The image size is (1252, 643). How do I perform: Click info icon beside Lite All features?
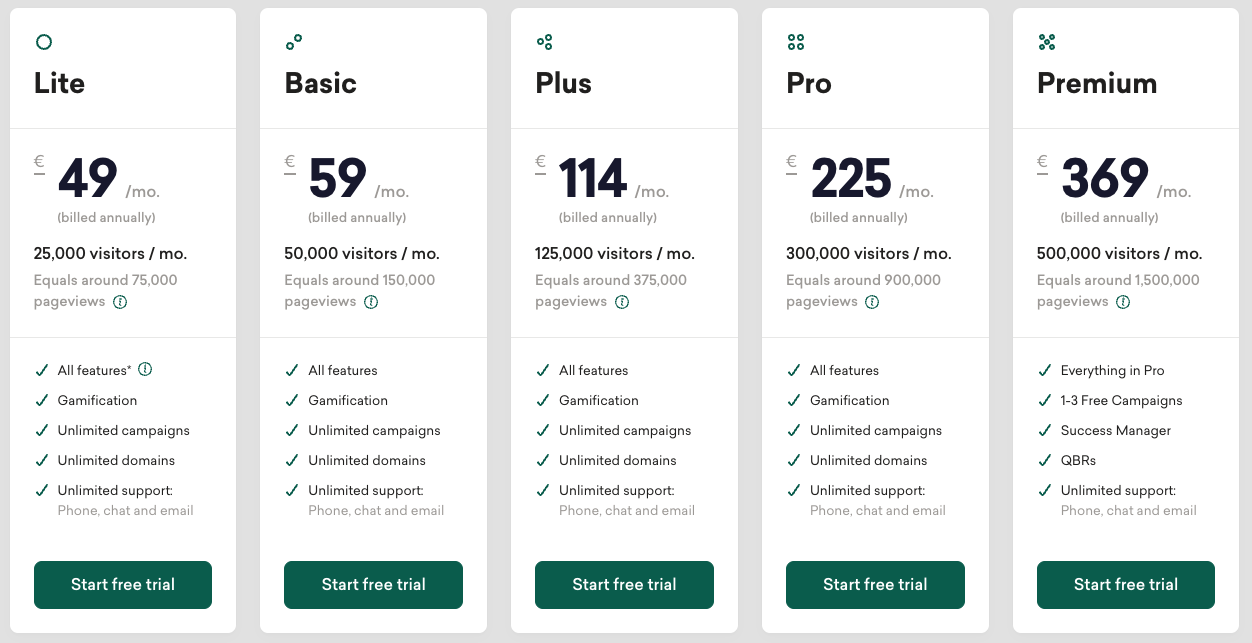click(145, 369)
